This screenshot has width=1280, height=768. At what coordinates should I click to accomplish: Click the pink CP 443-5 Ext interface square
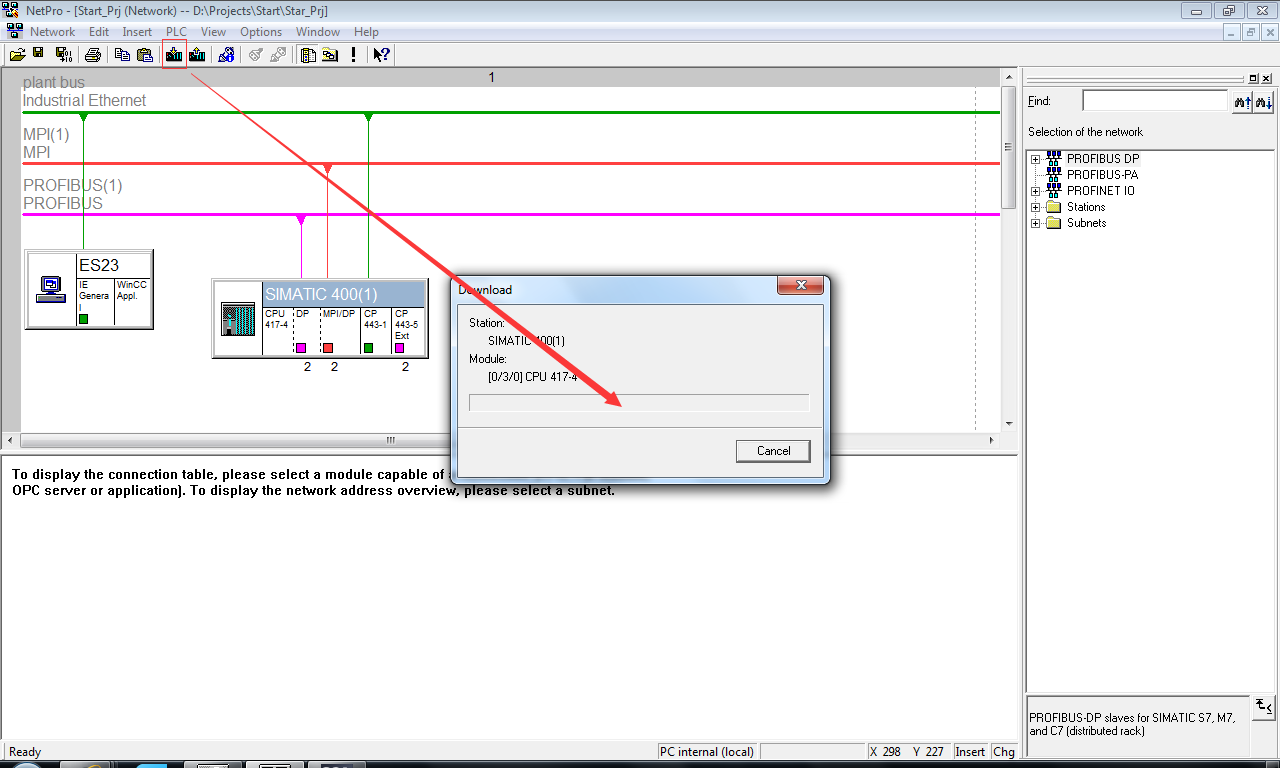399,348
